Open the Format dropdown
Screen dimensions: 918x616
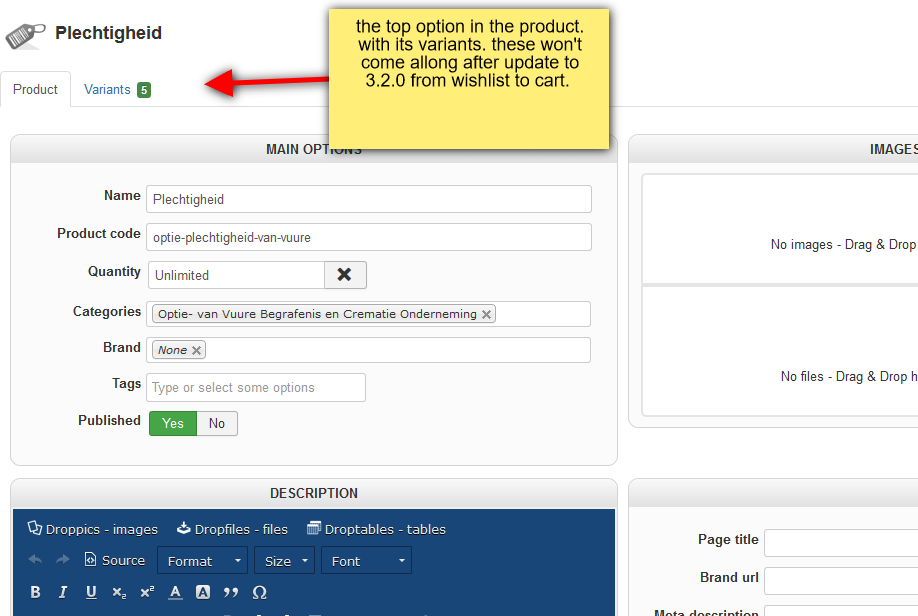202,560
